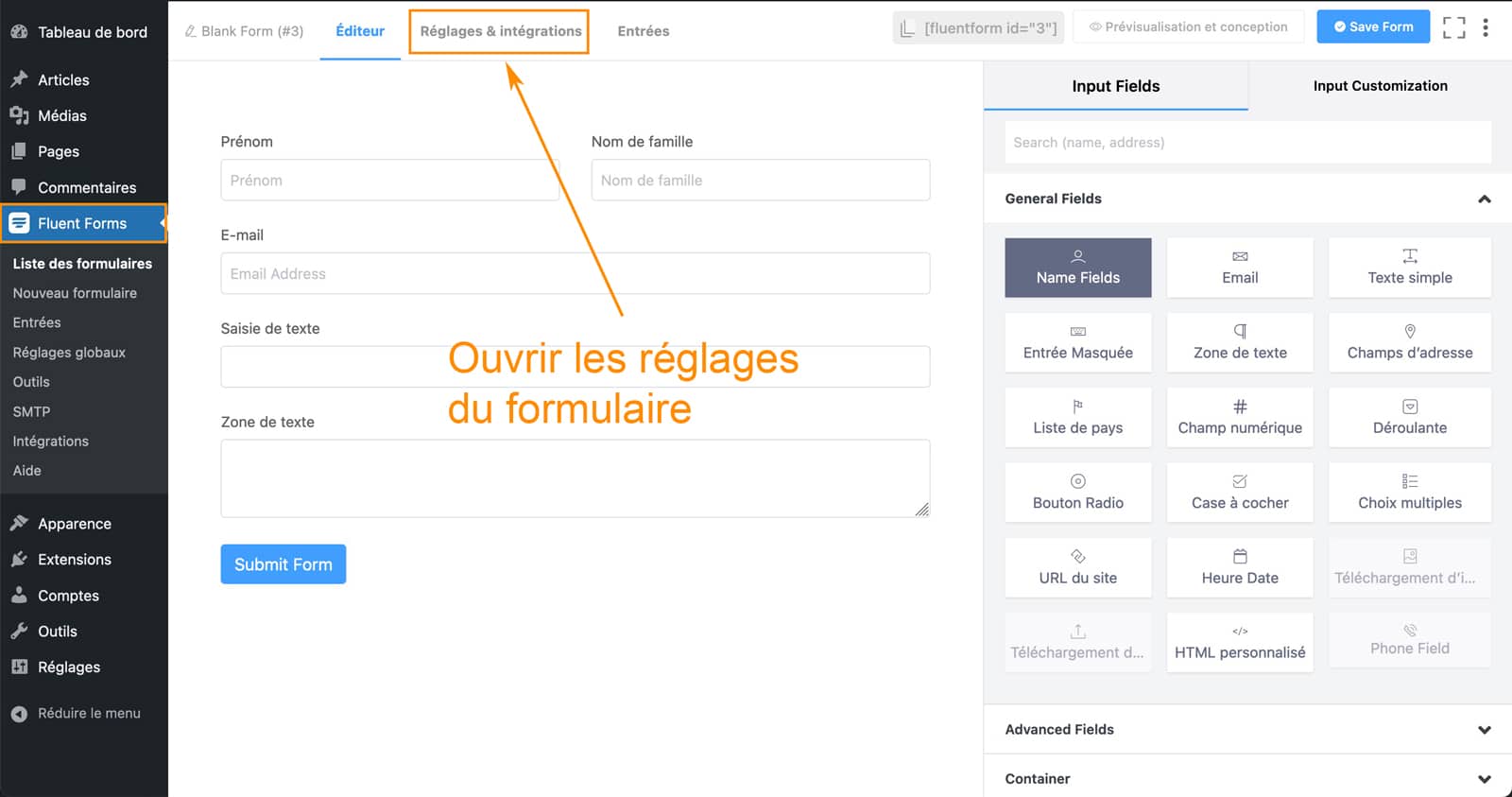
Task: Click the Saisie de texte input
Action: [x=576, y=367]
